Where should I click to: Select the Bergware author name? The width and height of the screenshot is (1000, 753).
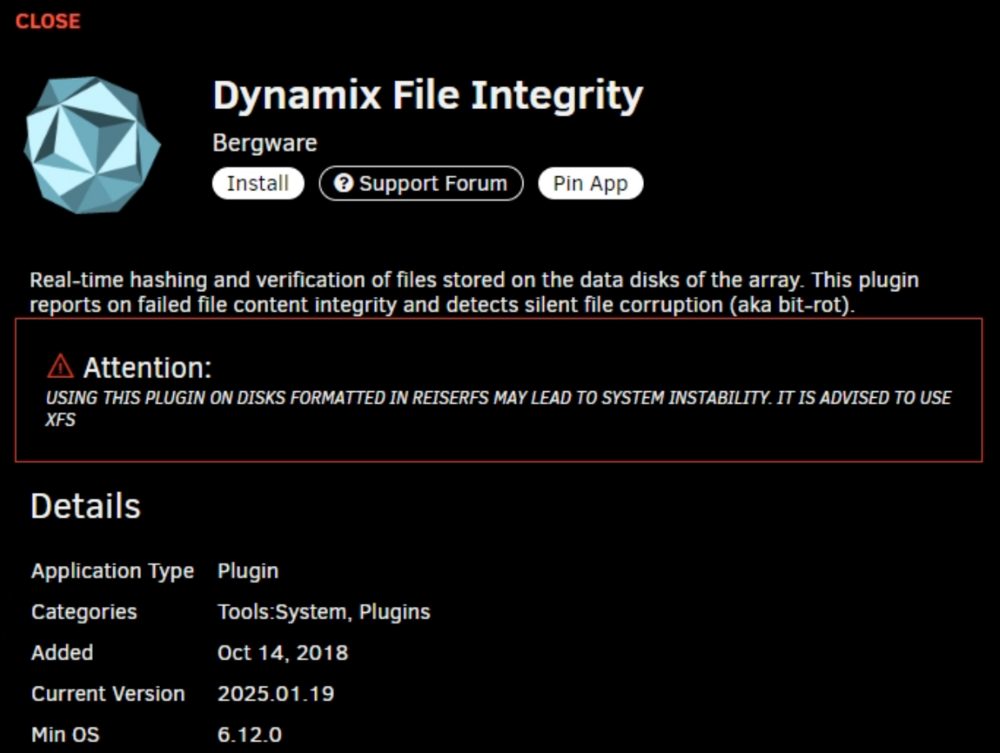click(x=265, y=143)
